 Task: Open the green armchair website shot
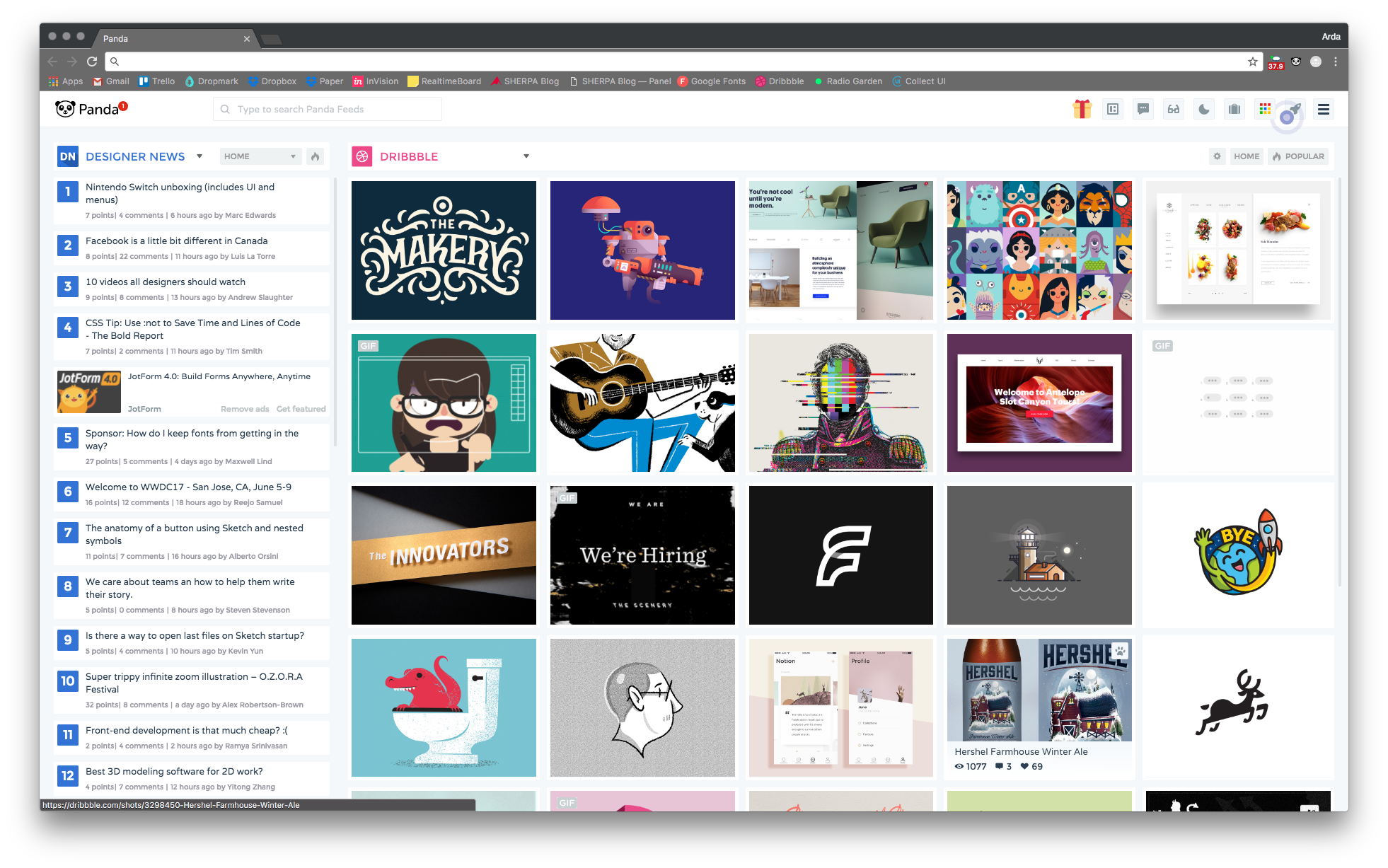(x=841, y=250)
